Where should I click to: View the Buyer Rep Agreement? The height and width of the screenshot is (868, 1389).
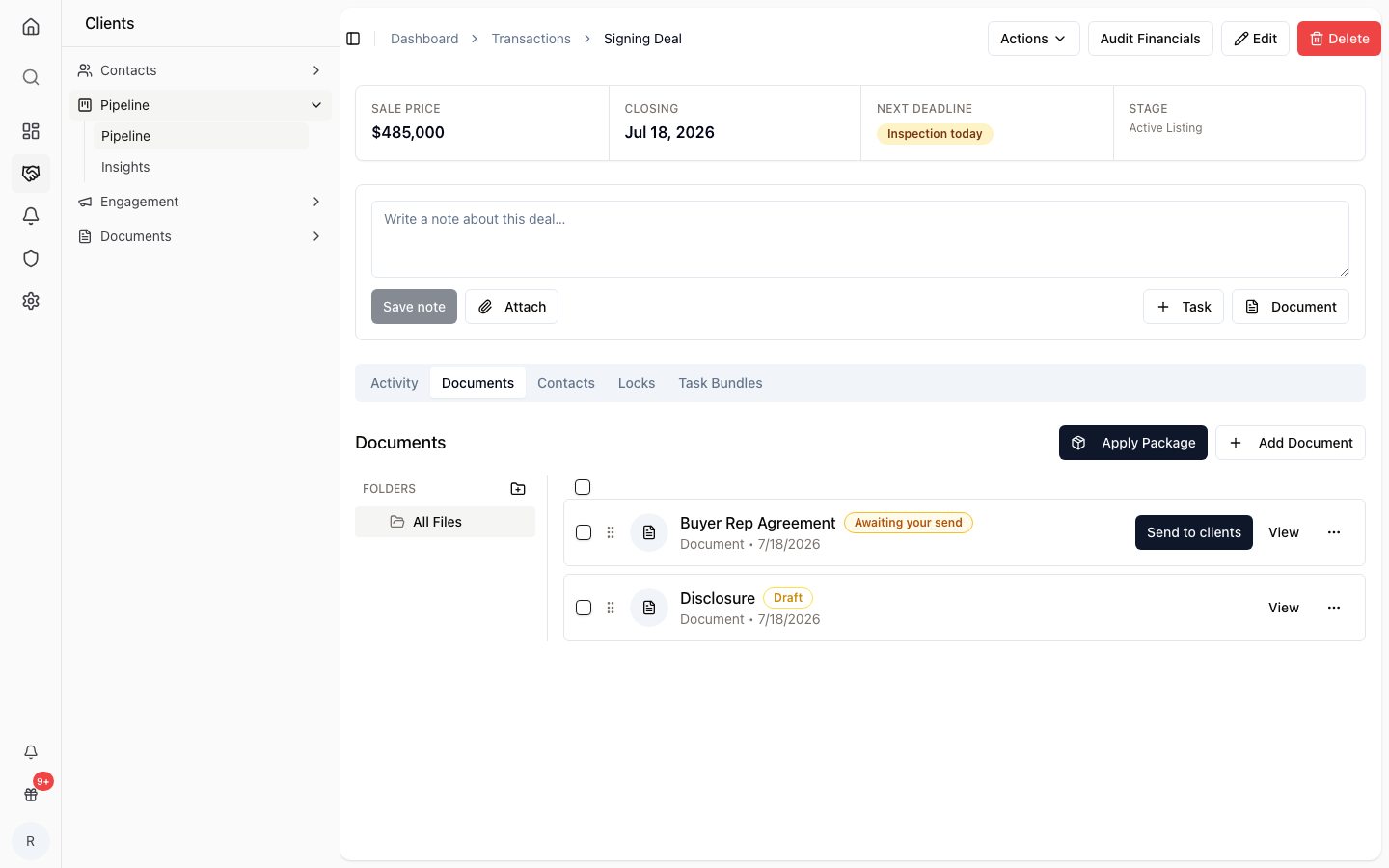[x=1284, y=532]
